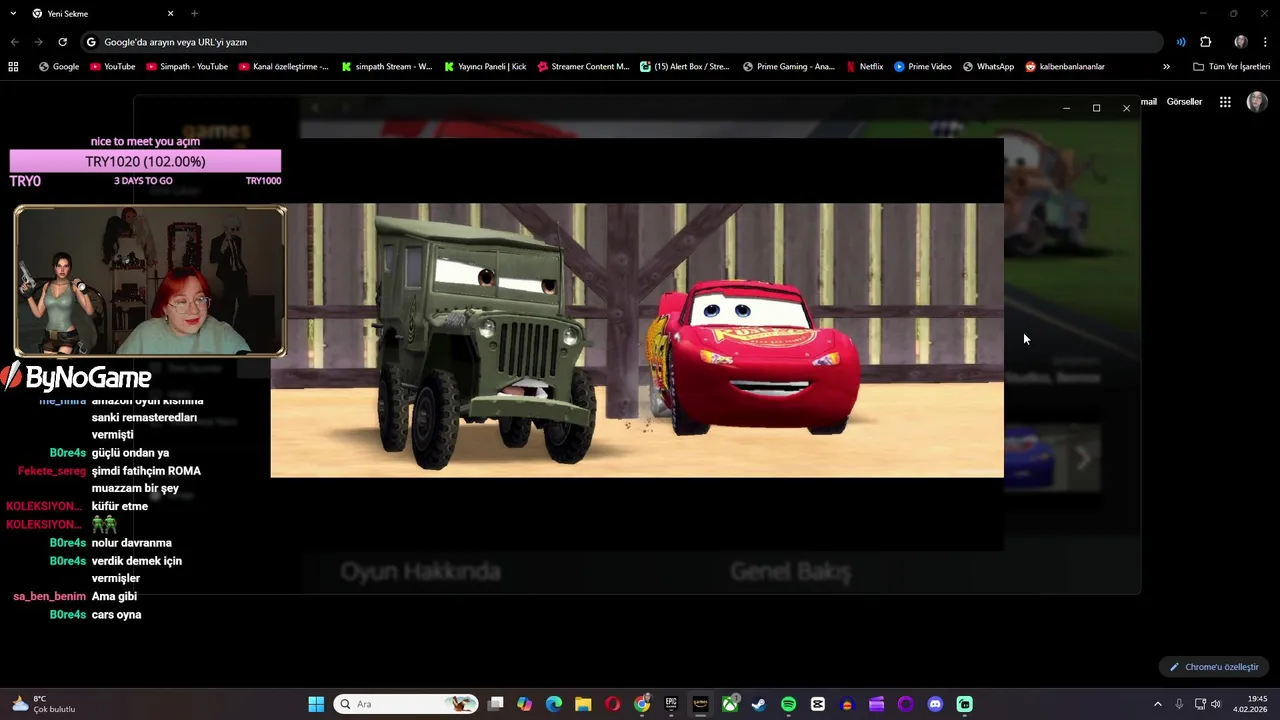
Task: Reload the page in Chrome
Action: coord(62,42)
